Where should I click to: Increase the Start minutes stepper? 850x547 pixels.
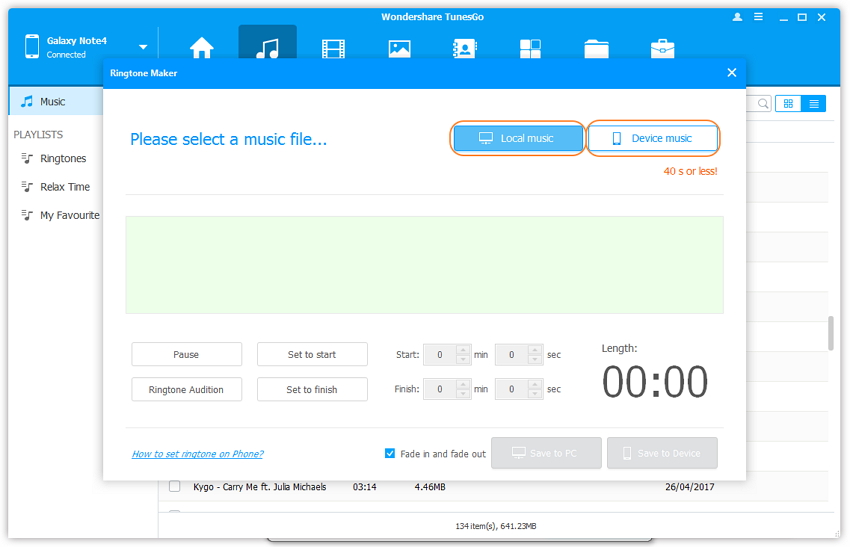[x=463, y=350]
